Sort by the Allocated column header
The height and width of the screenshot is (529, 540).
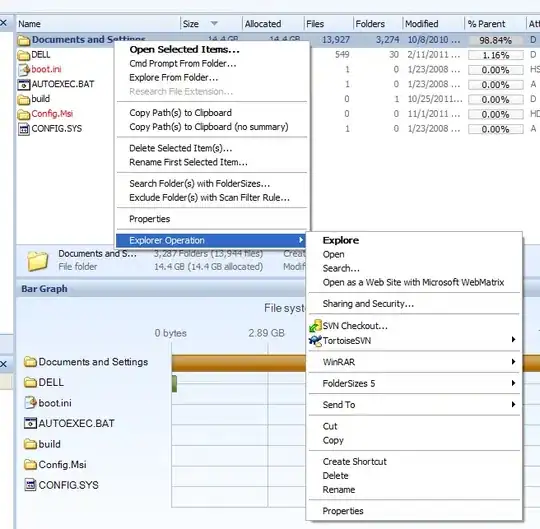pyautogui.click(x=273, y=24)
